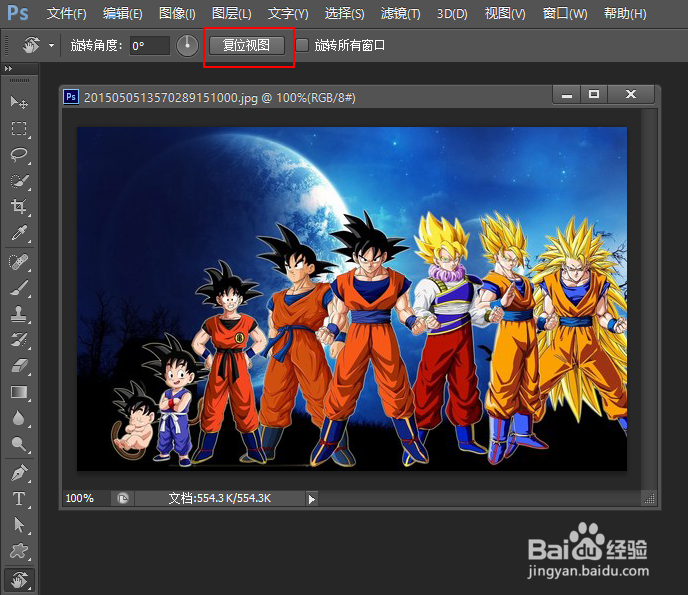Screen dimensions: 688x595
Task: Open the document info arrow menu
Action: (x=312, y=499)
